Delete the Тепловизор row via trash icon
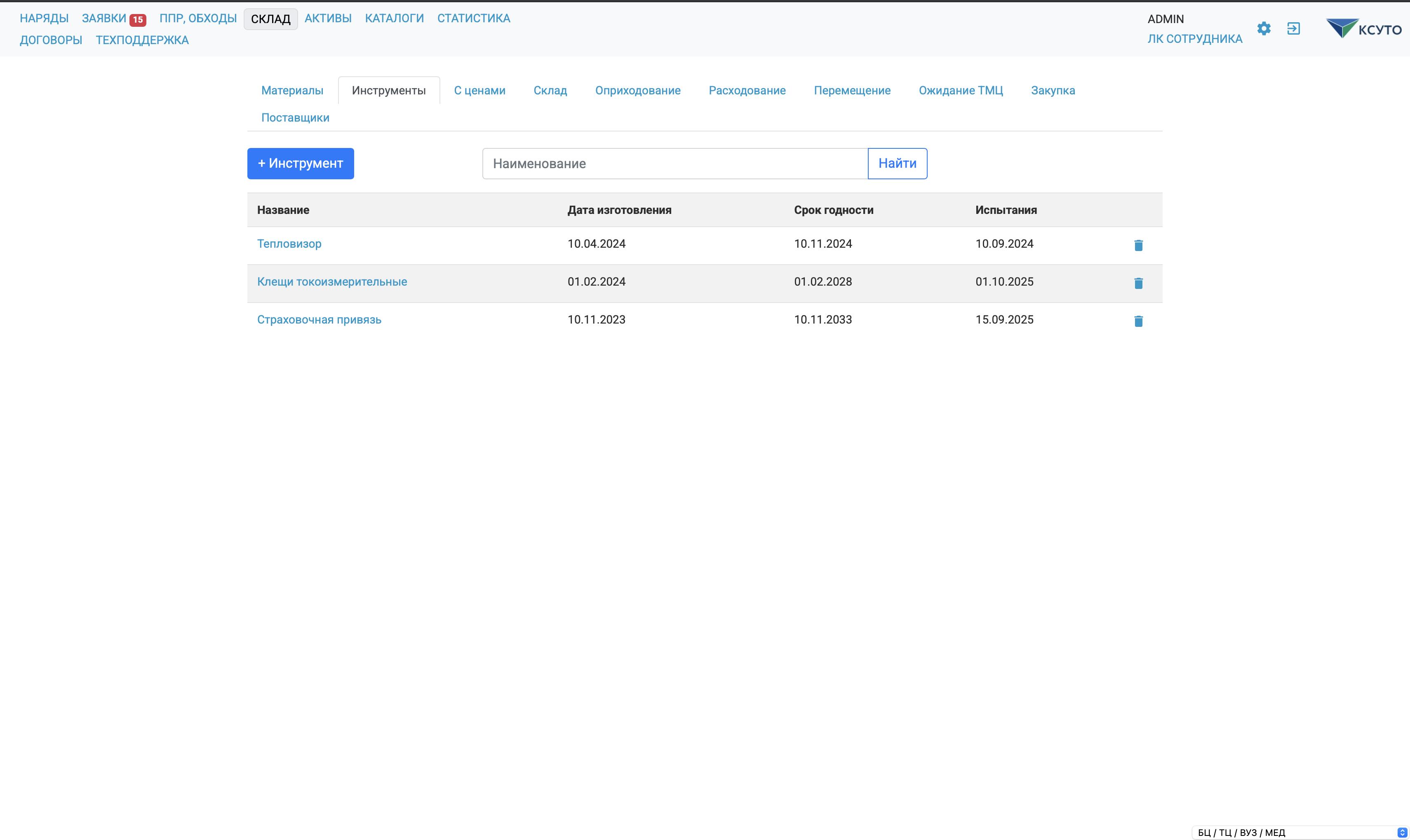1410x840 pixels. 1138,245
